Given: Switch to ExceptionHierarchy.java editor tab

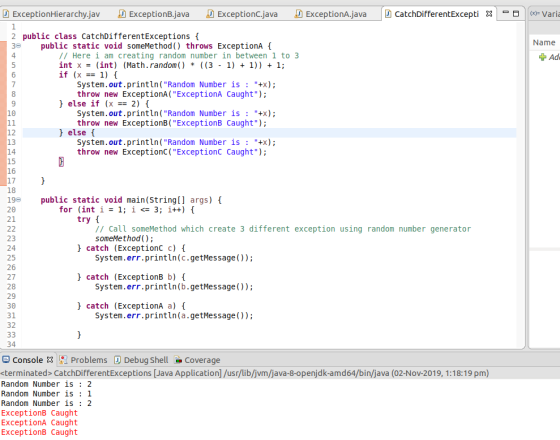Looking at the screenshot, I should 52,14.
